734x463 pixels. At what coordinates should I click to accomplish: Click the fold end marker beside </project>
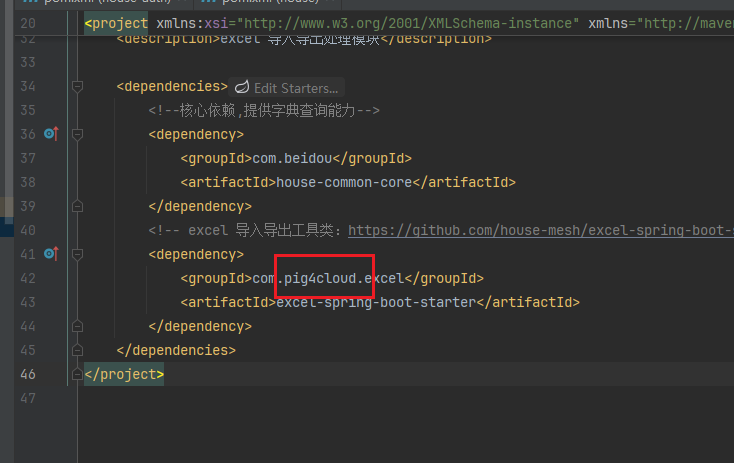tap(77, 374)
